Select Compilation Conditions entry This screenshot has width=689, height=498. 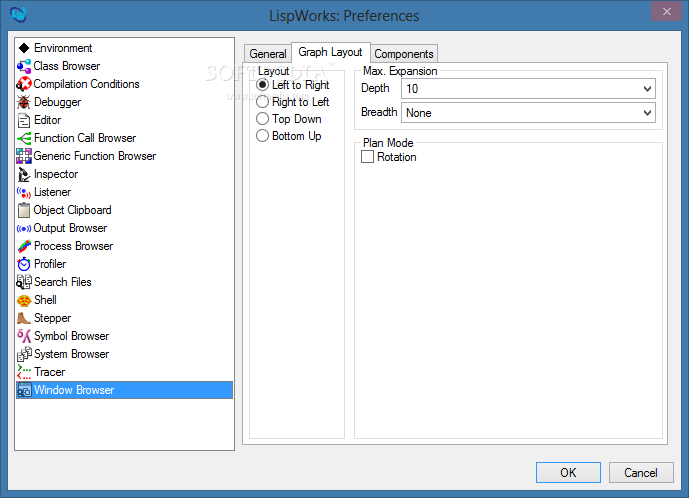pos(87,84)
